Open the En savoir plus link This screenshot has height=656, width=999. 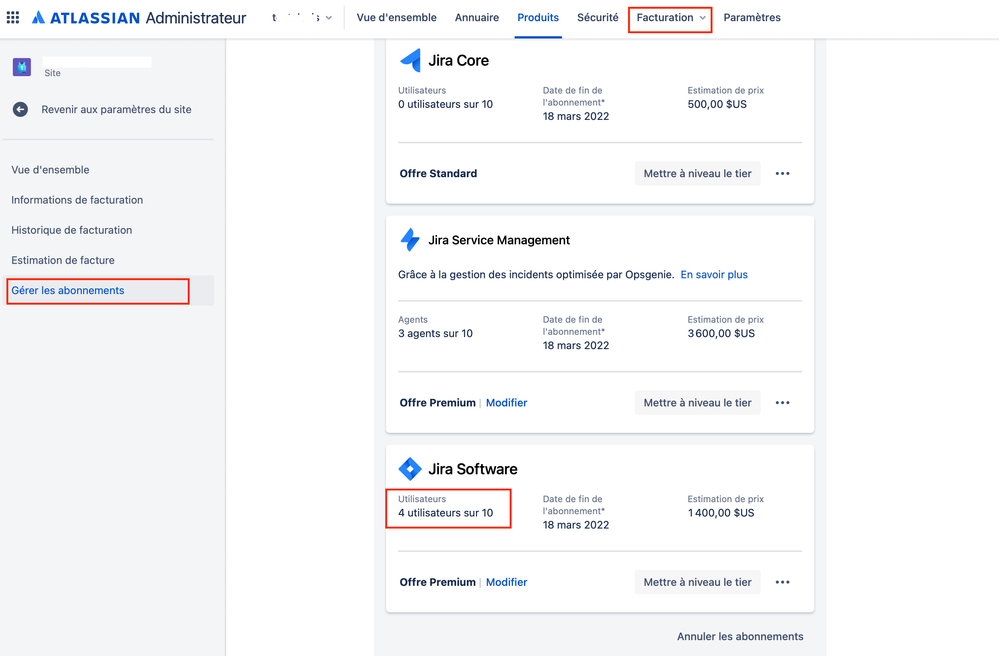point(714,275)
